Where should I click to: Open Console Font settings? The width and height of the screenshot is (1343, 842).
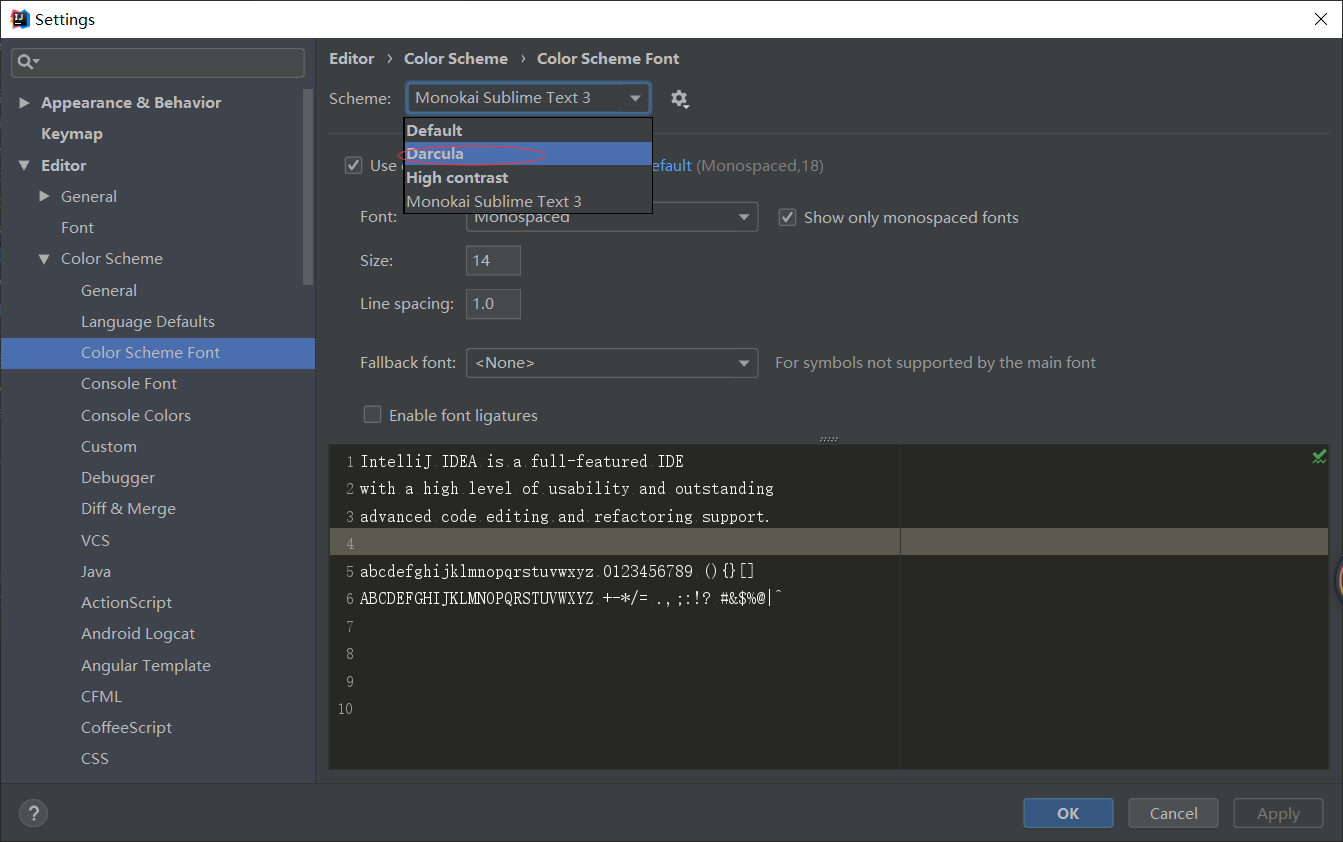pyautogui.click(x=129, y=384)
